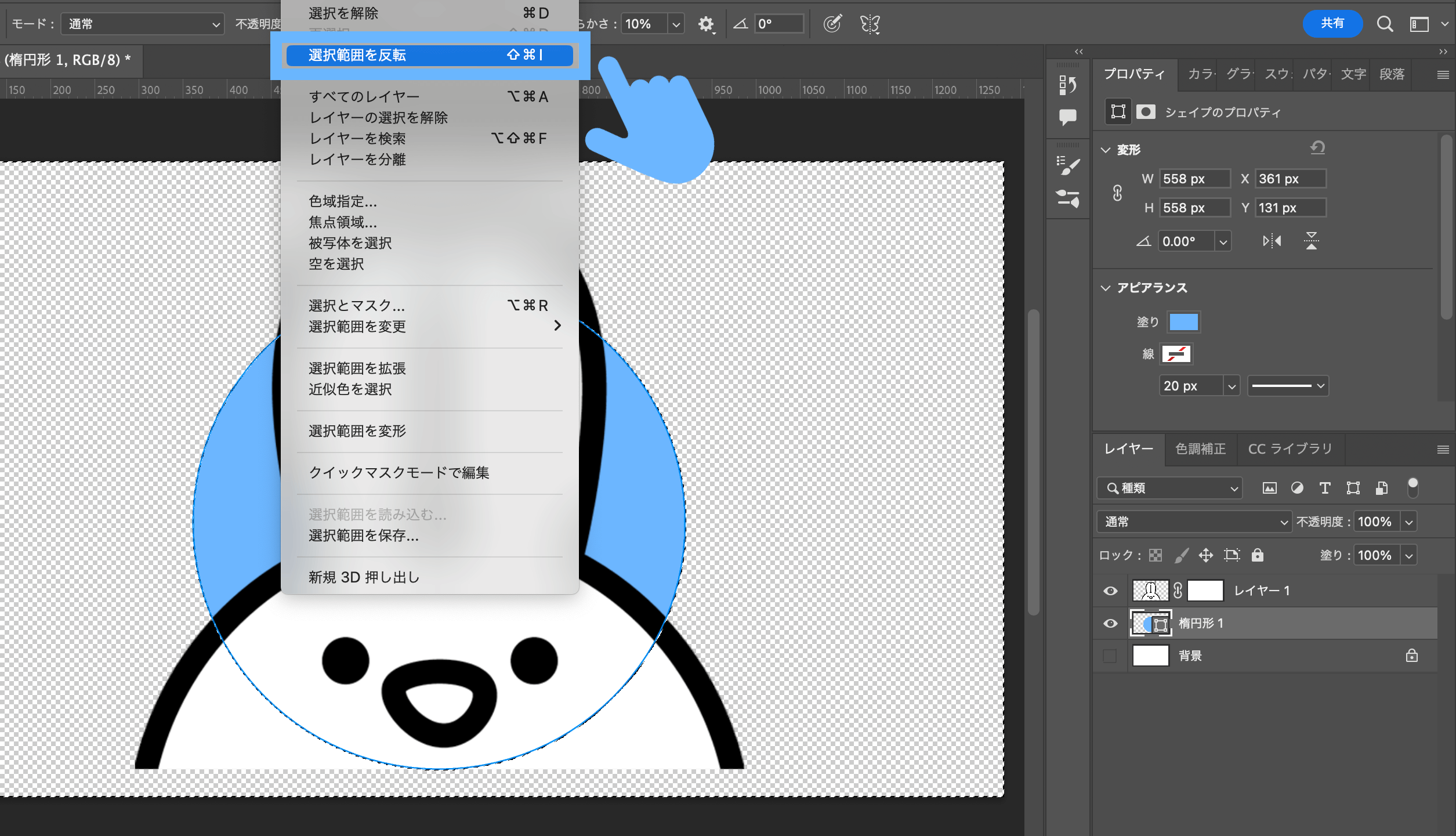Open the Brush Settings panel icon
The height and width of the screenshot is (836, 1456).
coord(1067,166)
